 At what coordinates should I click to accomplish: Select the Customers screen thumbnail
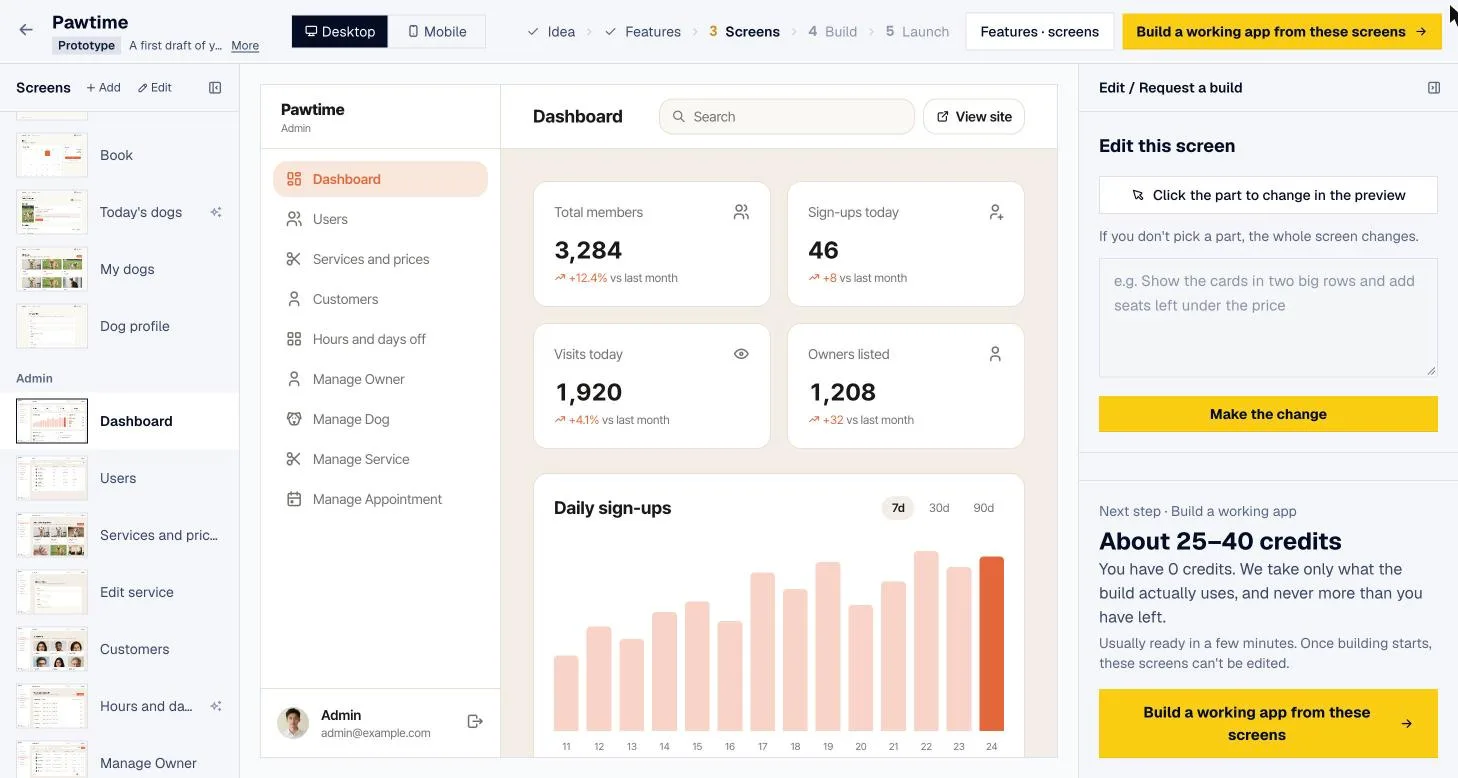point(52,649)
